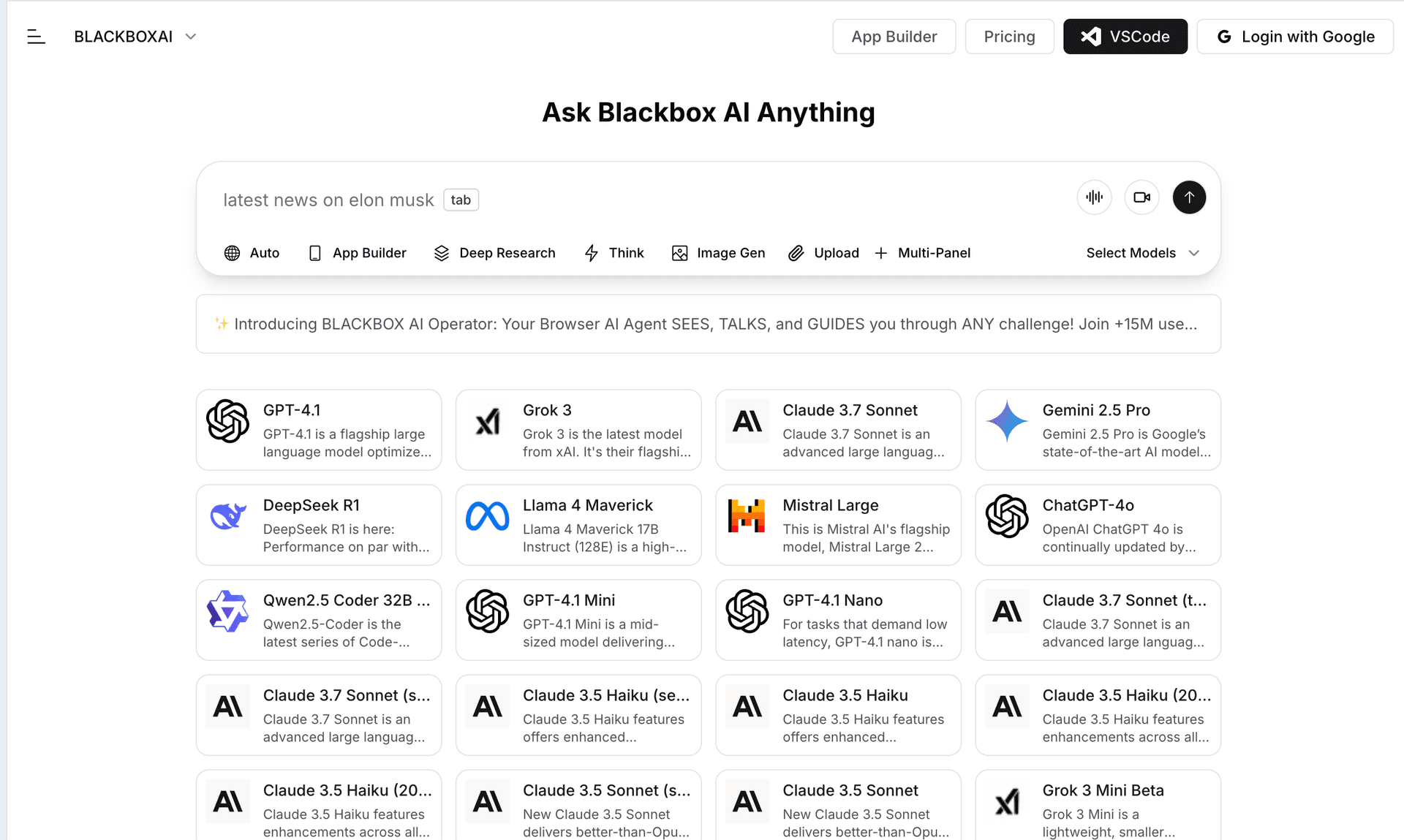The image size is (1404, 840).
Task: Toggle Auto web search mode
Action: (x=252, y=253)
